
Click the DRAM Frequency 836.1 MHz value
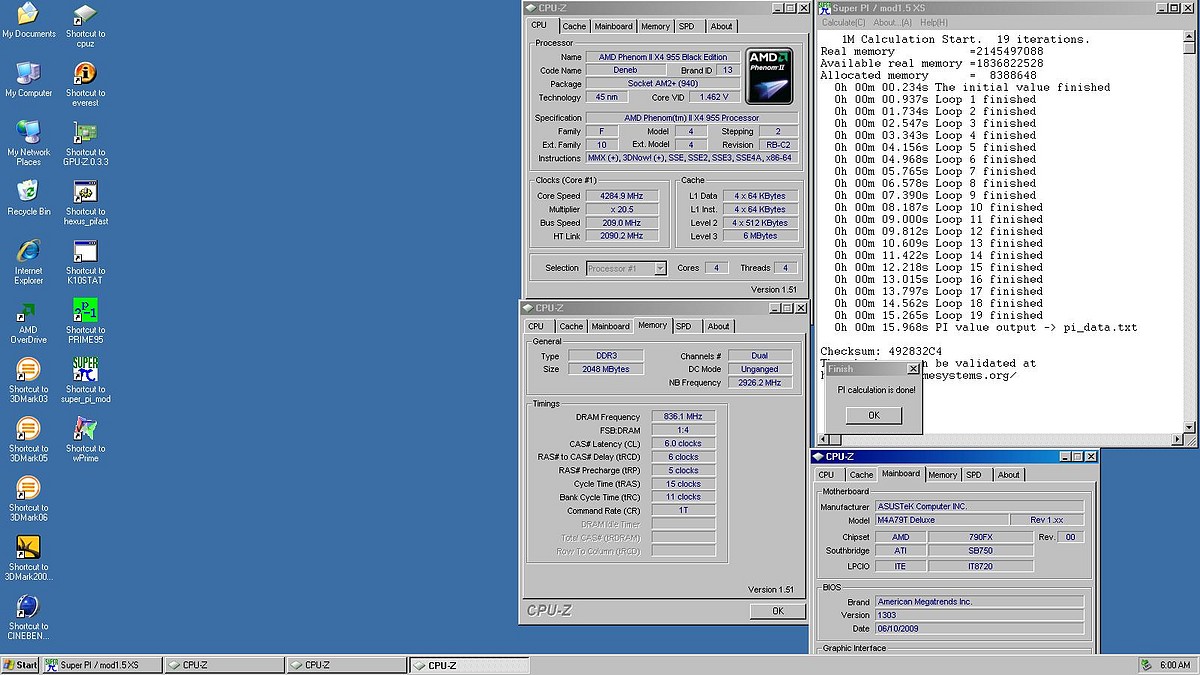(683, 416)
